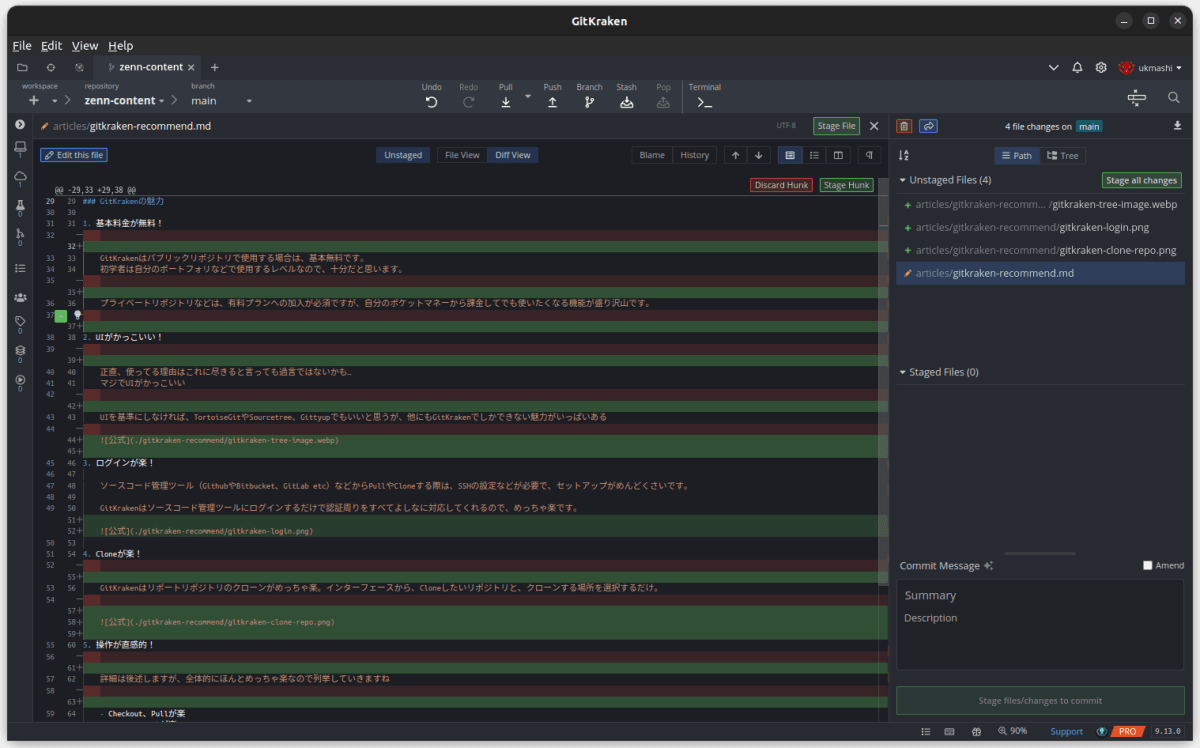Open the tab list chevron dropdown
1200x748 pixels.
(1054, 67)
